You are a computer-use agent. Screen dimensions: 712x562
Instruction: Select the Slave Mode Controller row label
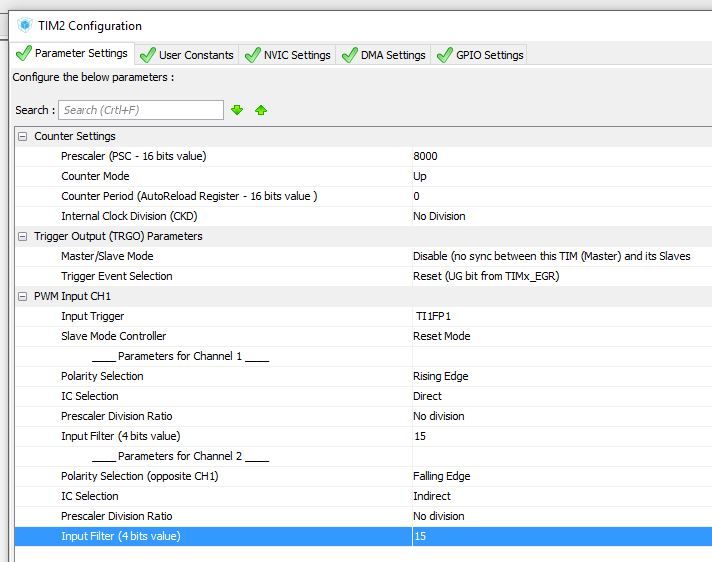click(114, 336)
